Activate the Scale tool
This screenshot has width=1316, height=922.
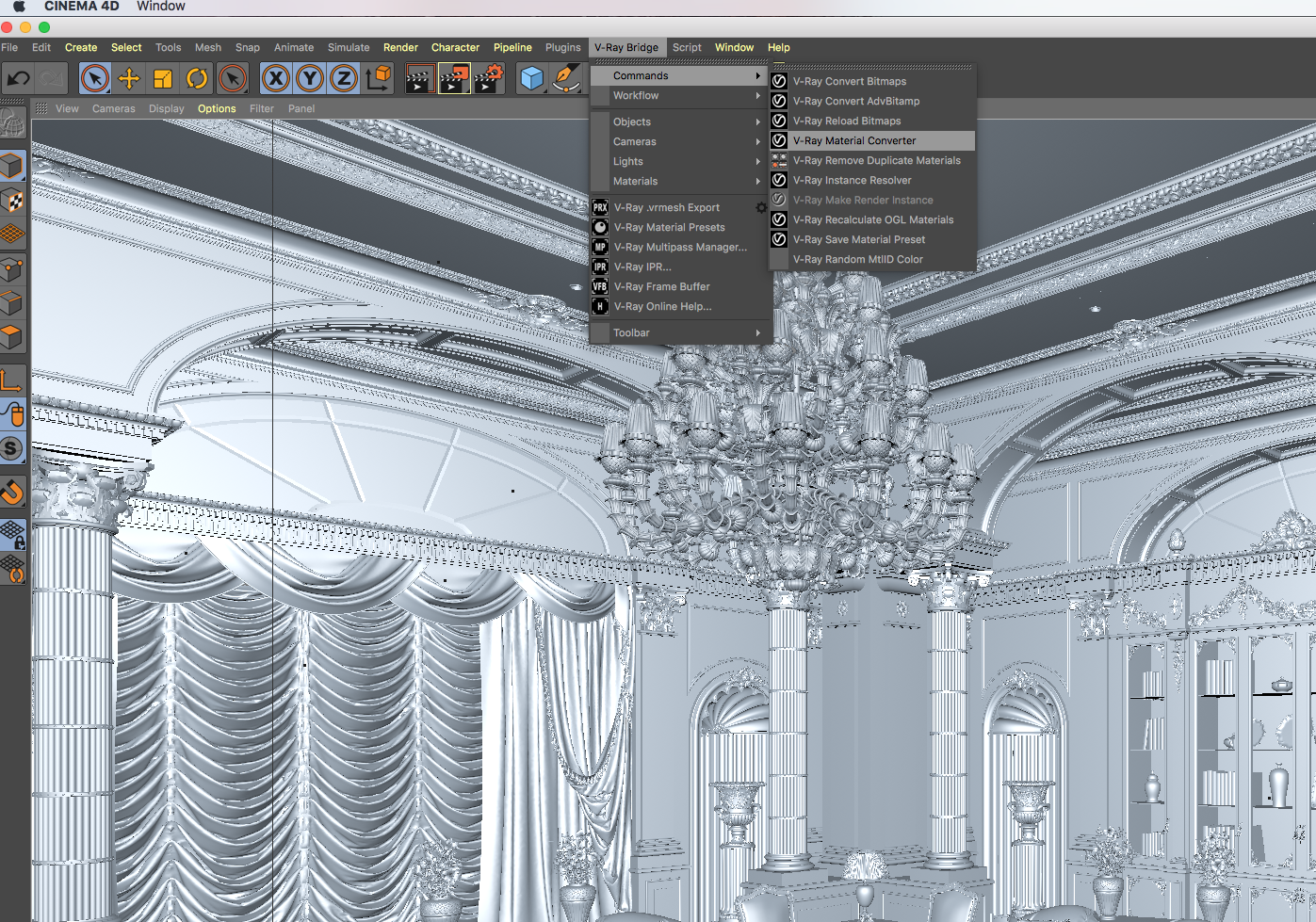[163, 78]
